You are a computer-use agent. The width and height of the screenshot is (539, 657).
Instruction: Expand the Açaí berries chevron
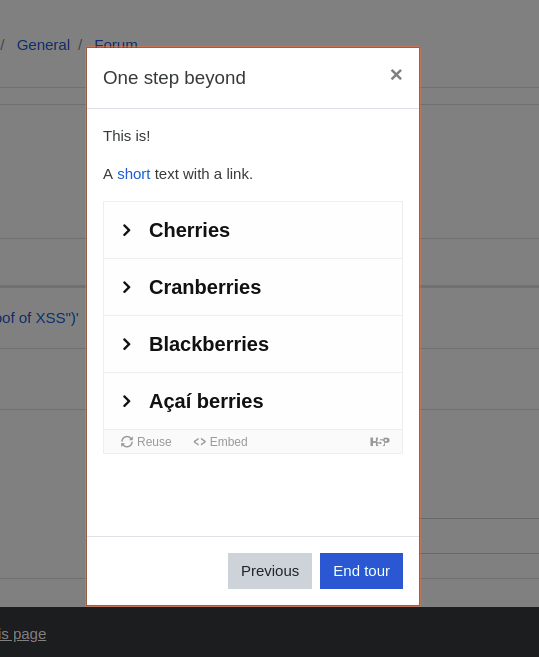point(126,401)
